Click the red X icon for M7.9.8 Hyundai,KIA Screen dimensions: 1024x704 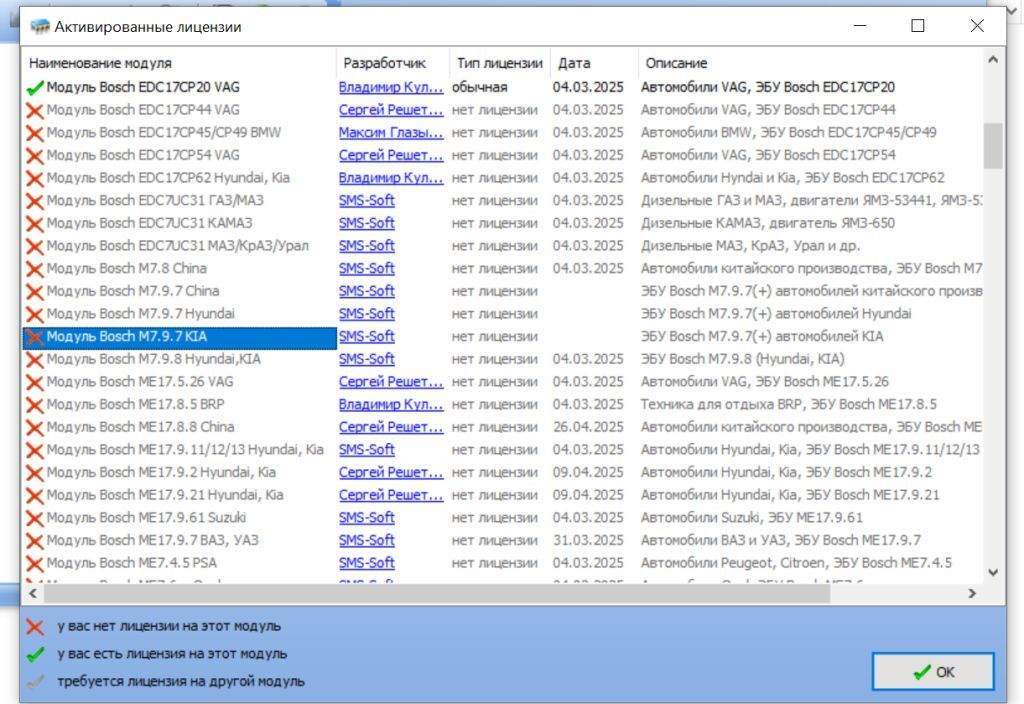(x=35, y=359)
